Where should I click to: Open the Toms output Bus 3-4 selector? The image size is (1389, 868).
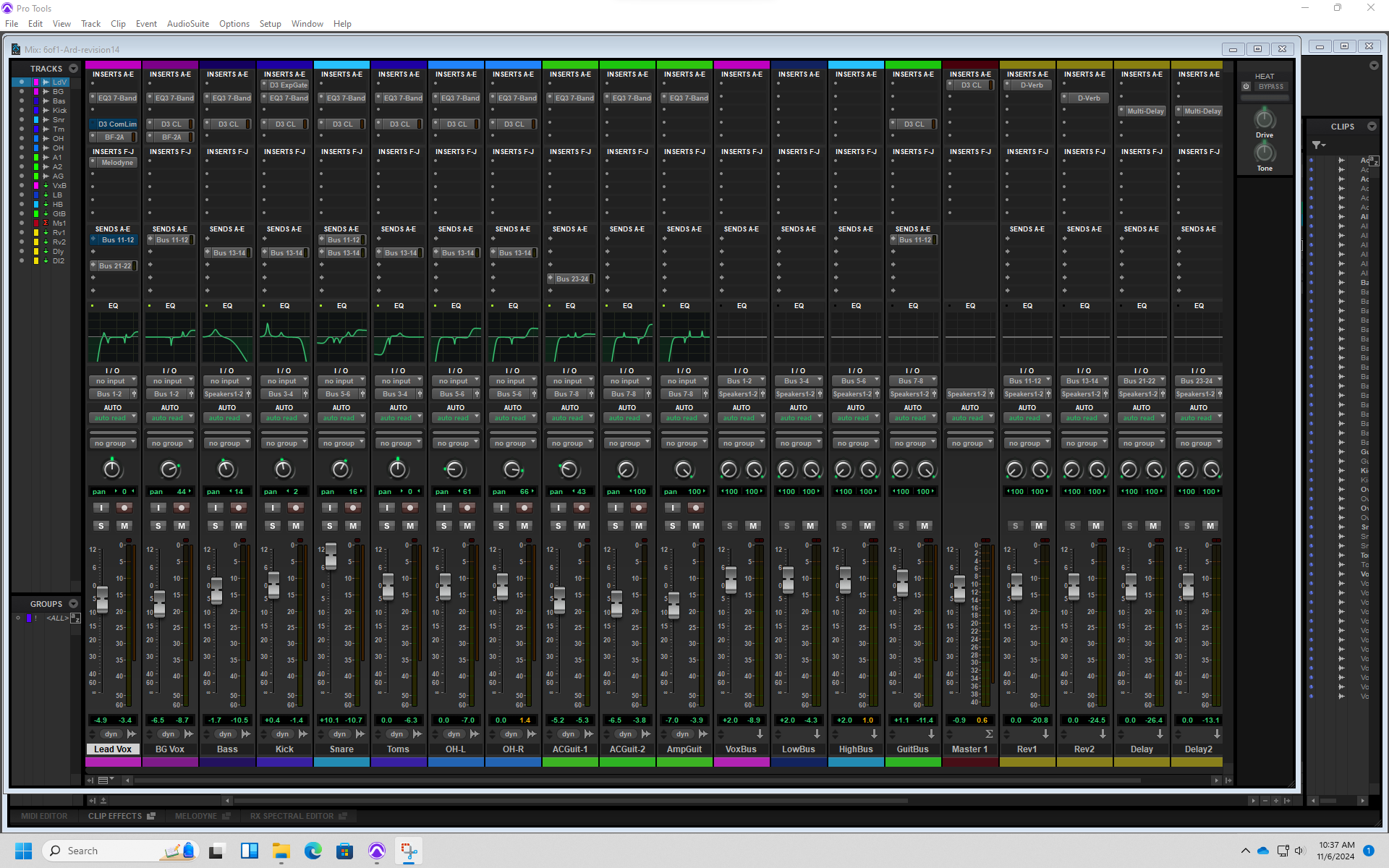pos(395,394)
